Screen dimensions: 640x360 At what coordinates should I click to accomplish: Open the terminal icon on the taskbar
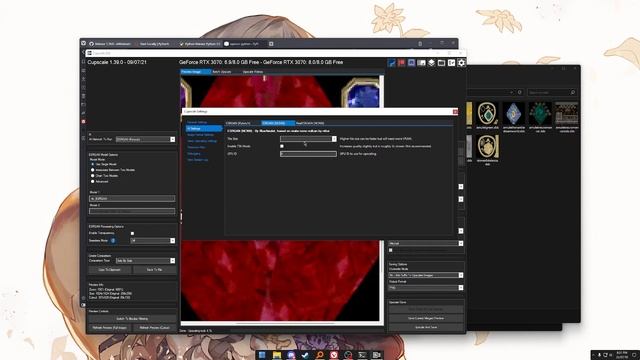pyautogui.click(x=362, y=355)
